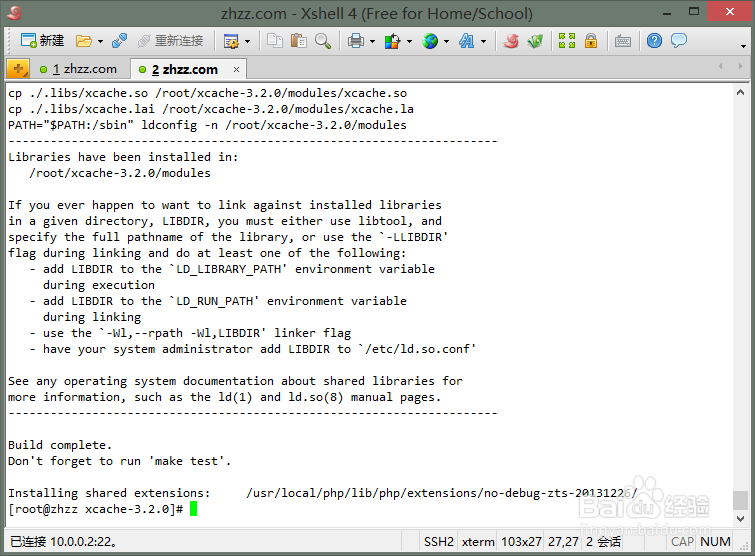Click the globe encoding icon

click(430, 41)
